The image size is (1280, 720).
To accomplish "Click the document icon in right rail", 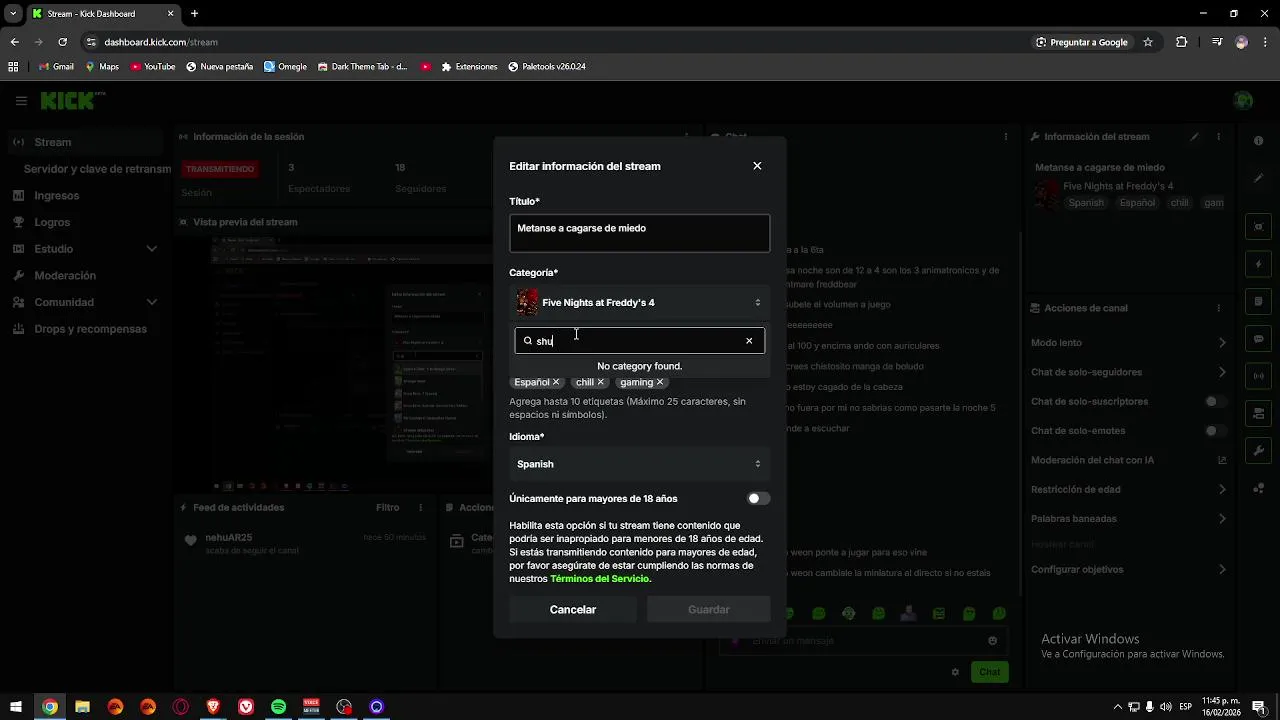I will pyautogui.click(x=1259, y=302).
